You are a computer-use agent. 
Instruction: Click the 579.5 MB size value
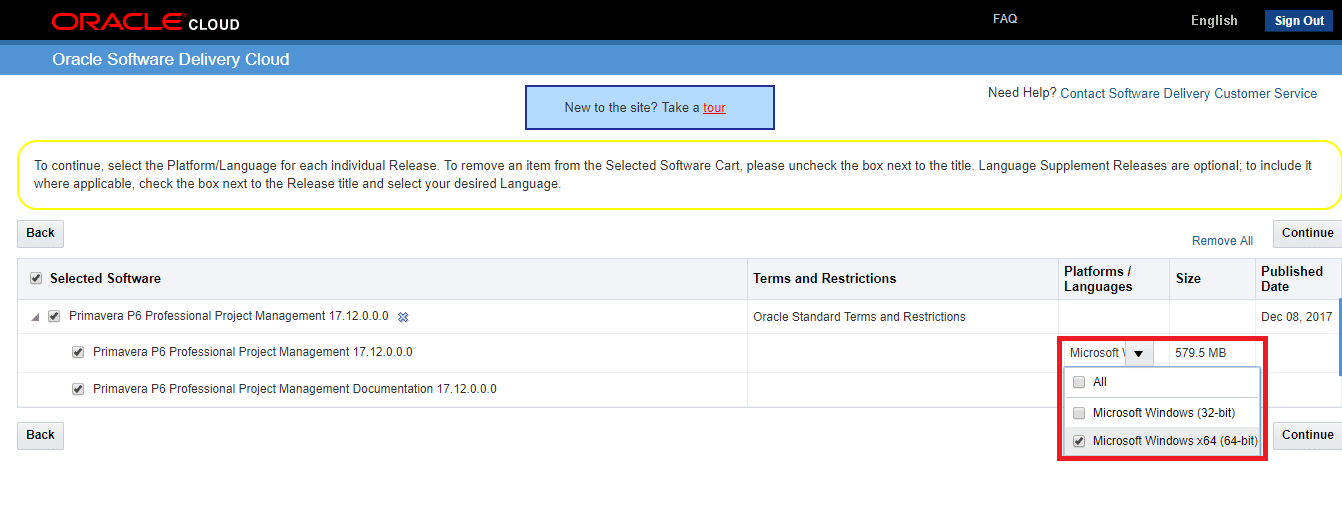1200,353
